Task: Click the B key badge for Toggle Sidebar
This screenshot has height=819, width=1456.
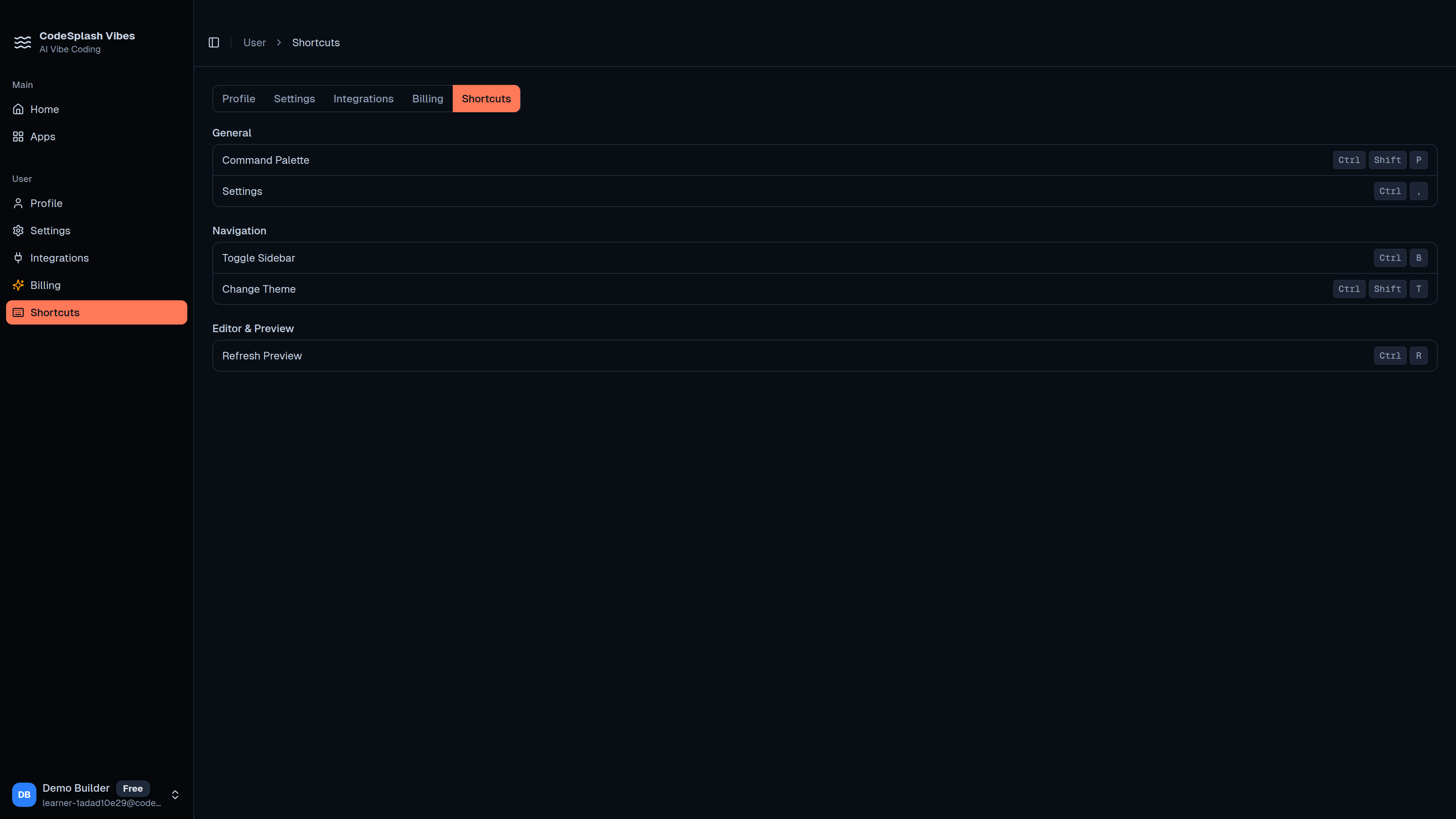Action: tap(1419, 258)
